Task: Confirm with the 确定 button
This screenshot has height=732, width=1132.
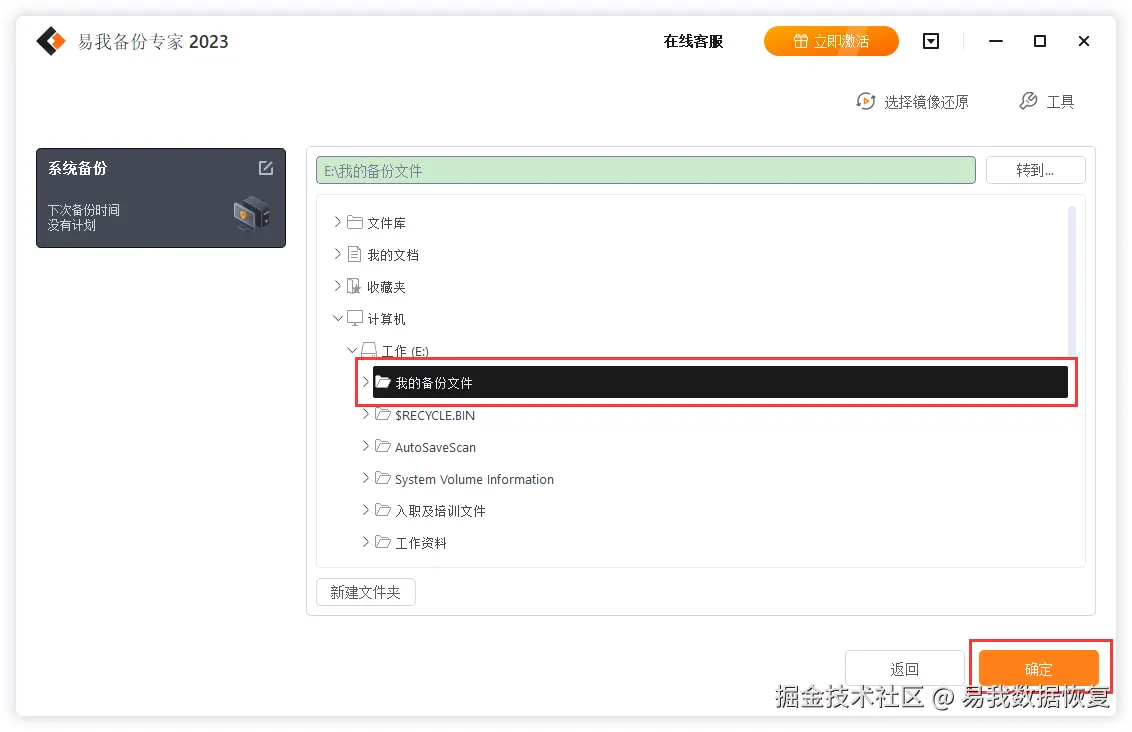Action: (x=1038, y=668)
